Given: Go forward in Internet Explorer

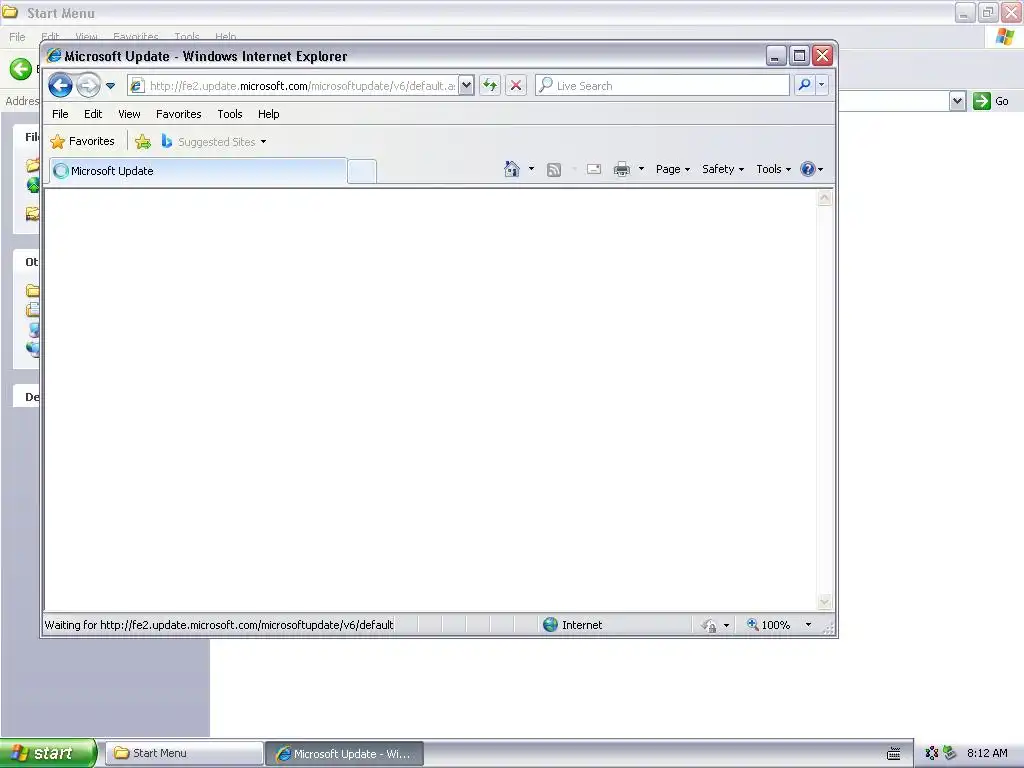Looking at the screenshot, I should 89,86.
